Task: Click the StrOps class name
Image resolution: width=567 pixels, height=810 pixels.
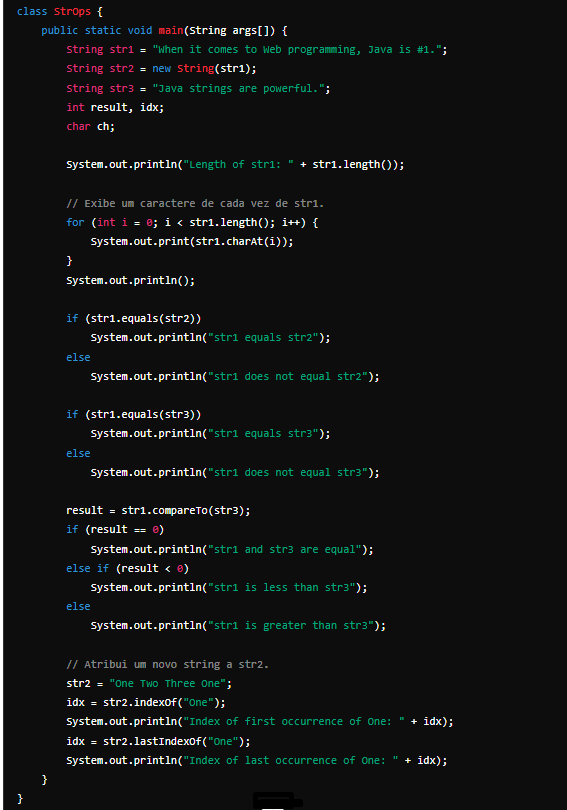Action: point(72,11)
